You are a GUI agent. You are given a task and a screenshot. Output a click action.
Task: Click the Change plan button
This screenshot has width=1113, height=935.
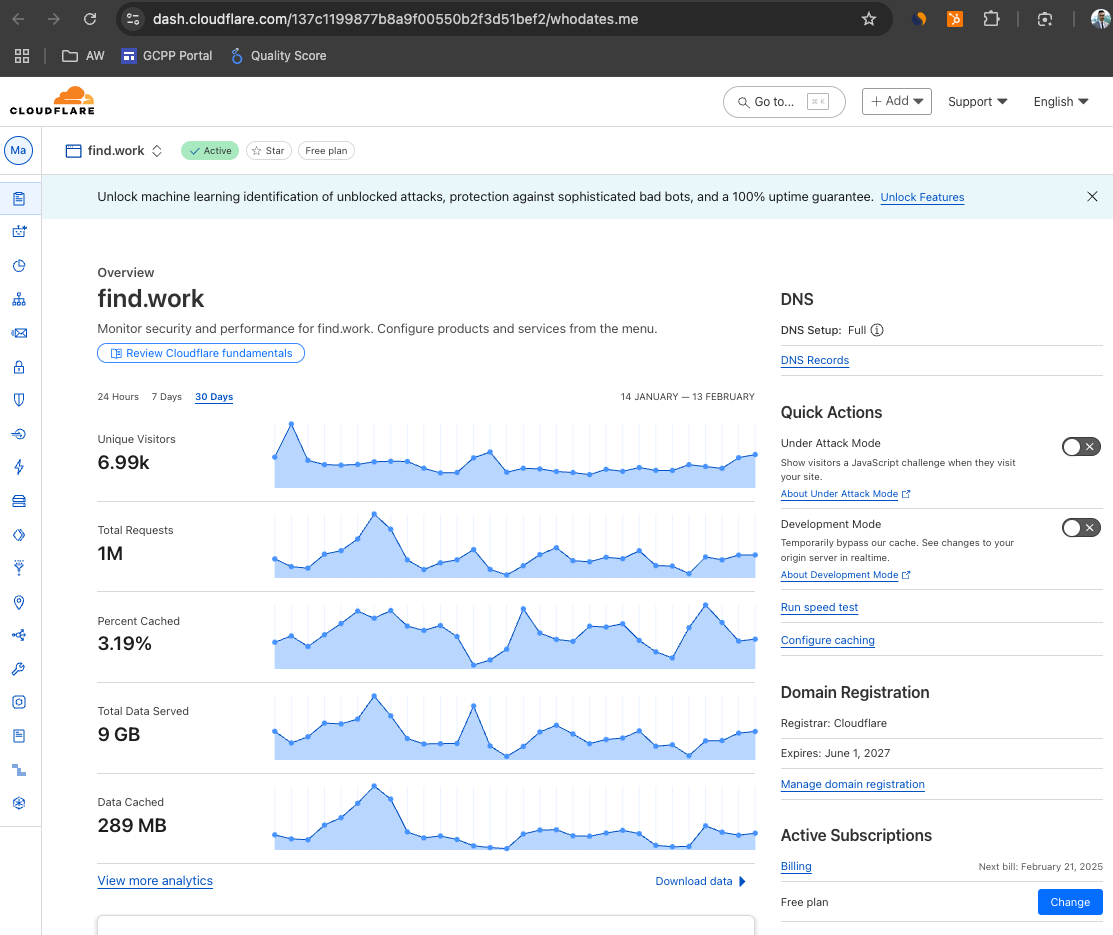pyautogui.click(x=1070, y=902)
